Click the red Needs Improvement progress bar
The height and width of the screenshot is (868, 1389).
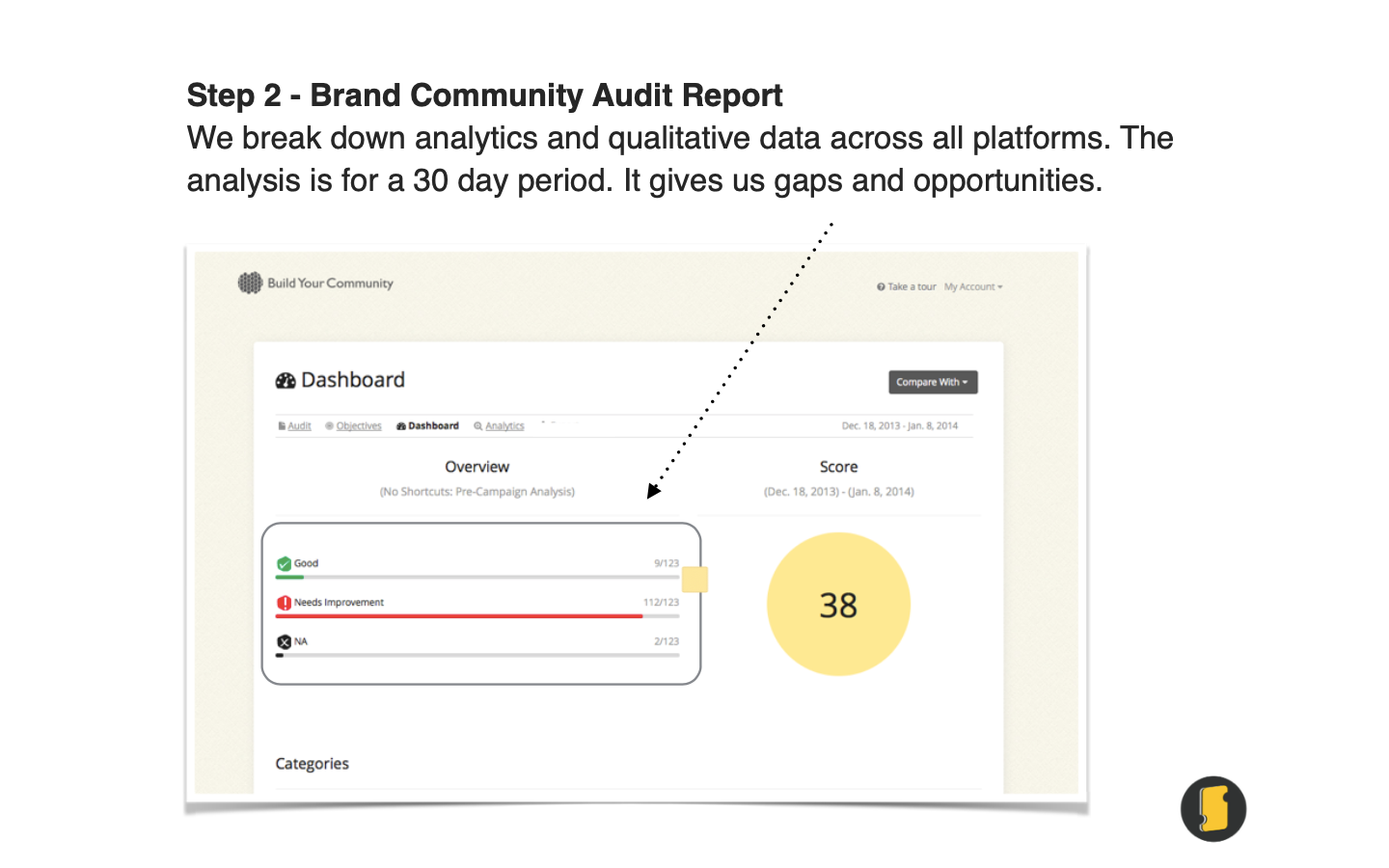tap(477, 615)
